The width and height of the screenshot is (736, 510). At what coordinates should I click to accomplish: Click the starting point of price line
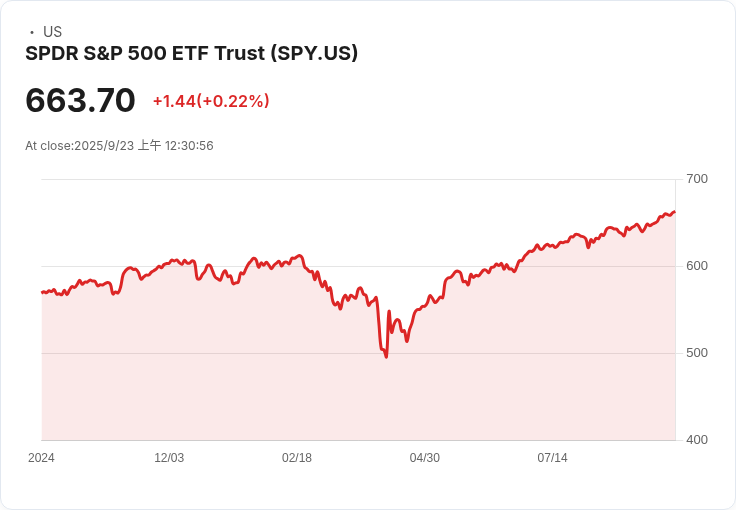[x=42, y=292]
